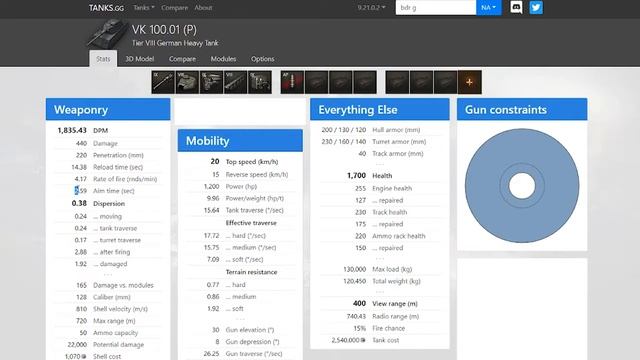
Task: Click the Mobility panel header
Action: click(240, 141)
